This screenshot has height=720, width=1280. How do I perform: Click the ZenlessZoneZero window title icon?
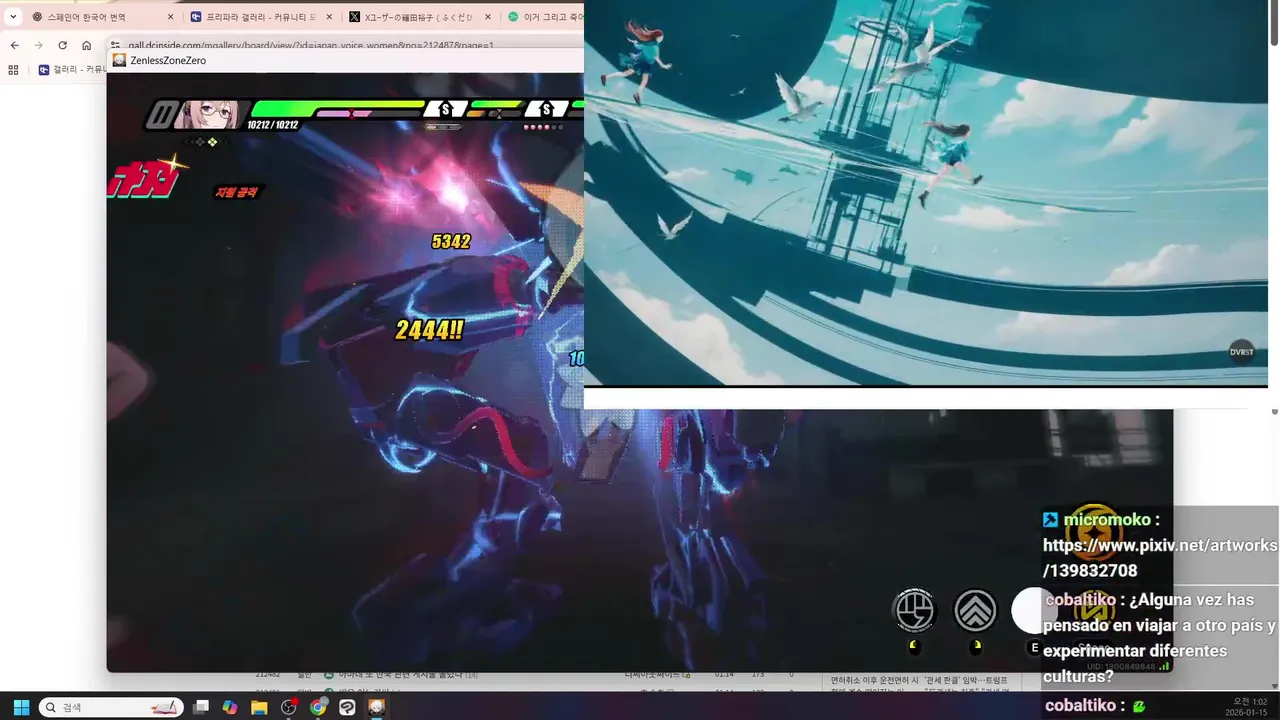[119, 61]
